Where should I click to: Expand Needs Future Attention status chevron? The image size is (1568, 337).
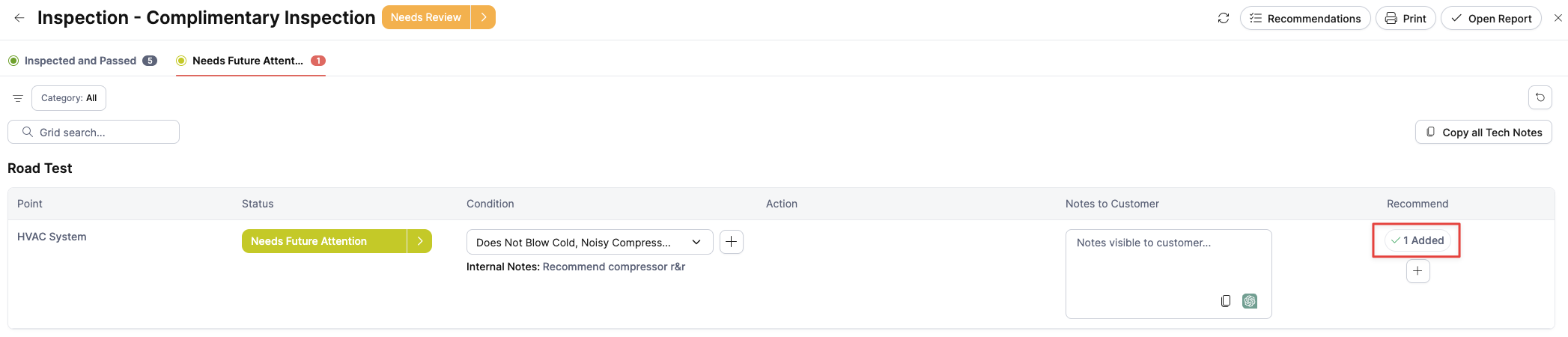click(x=420, y=241)
